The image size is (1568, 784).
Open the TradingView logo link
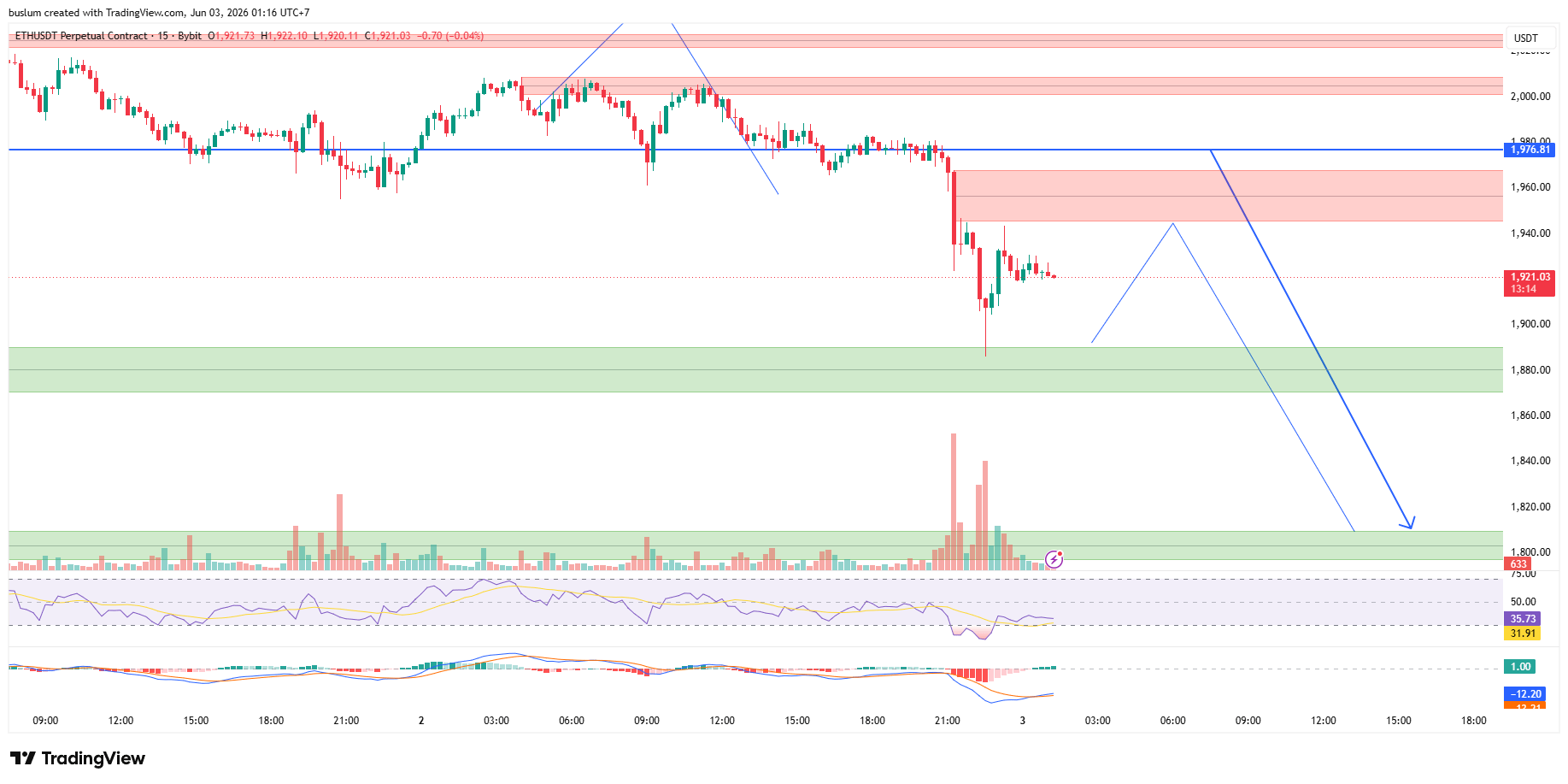(x=78, y=758)
